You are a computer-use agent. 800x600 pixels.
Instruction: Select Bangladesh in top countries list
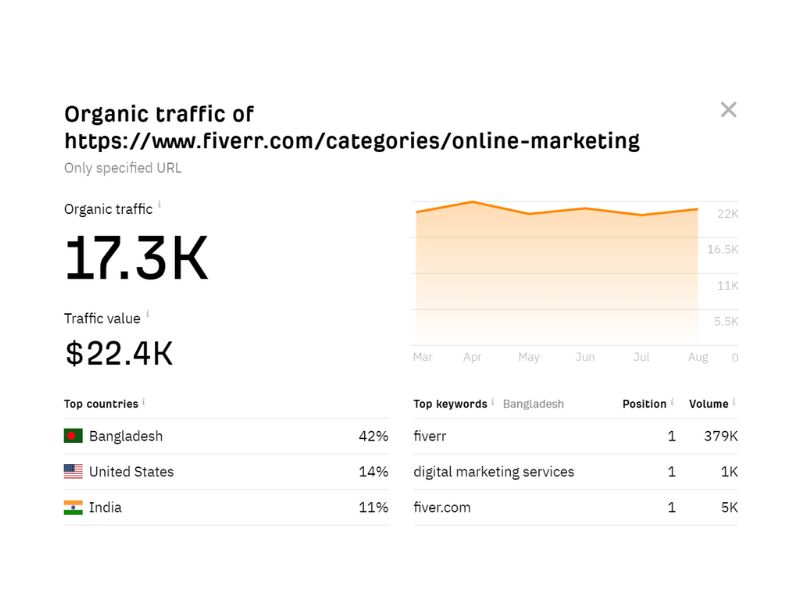(226, 436)
